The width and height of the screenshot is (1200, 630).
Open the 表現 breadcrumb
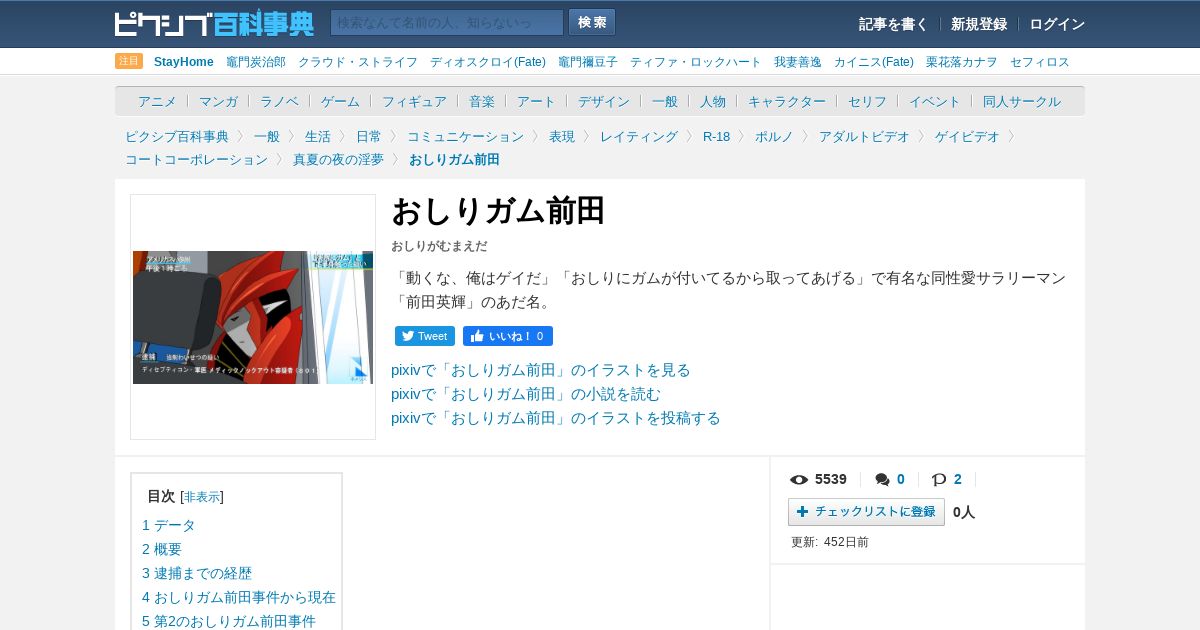pyautogui.click(x=562, y=136)
